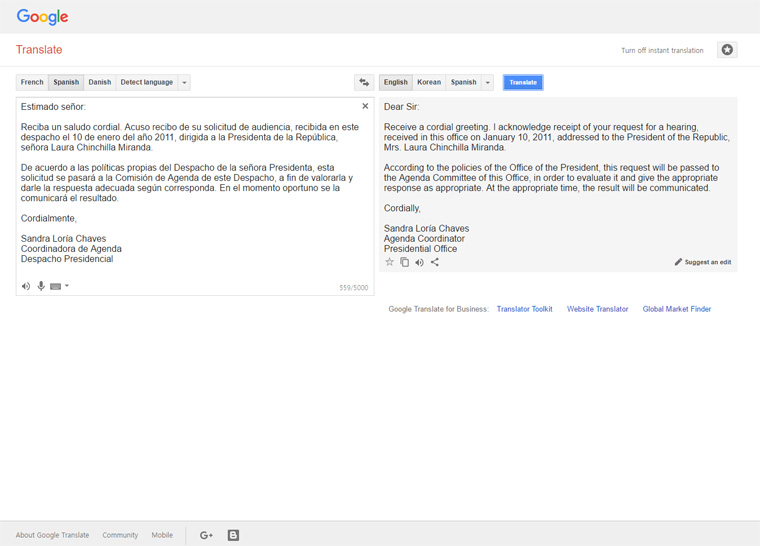Open the Translate title link
Image resolution: width=760 pixels, height=546 pixels.
coord(39,49)
